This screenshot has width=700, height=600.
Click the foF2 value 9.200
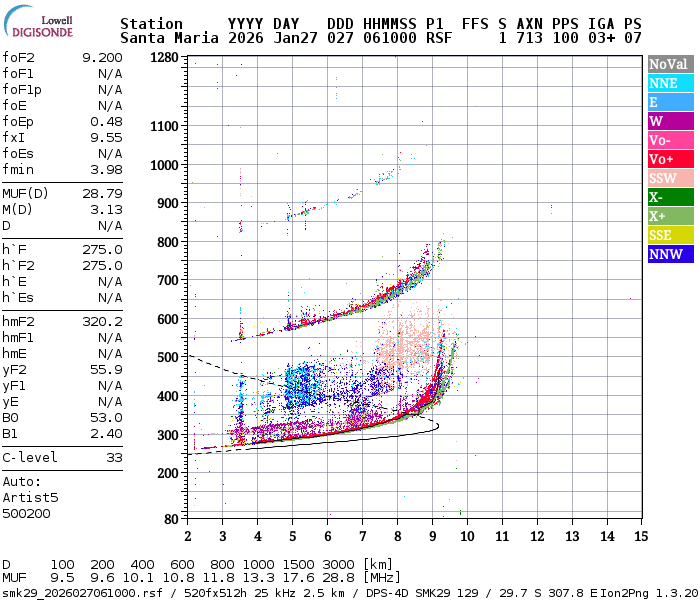pyautogui.click(x=102, y=58)
